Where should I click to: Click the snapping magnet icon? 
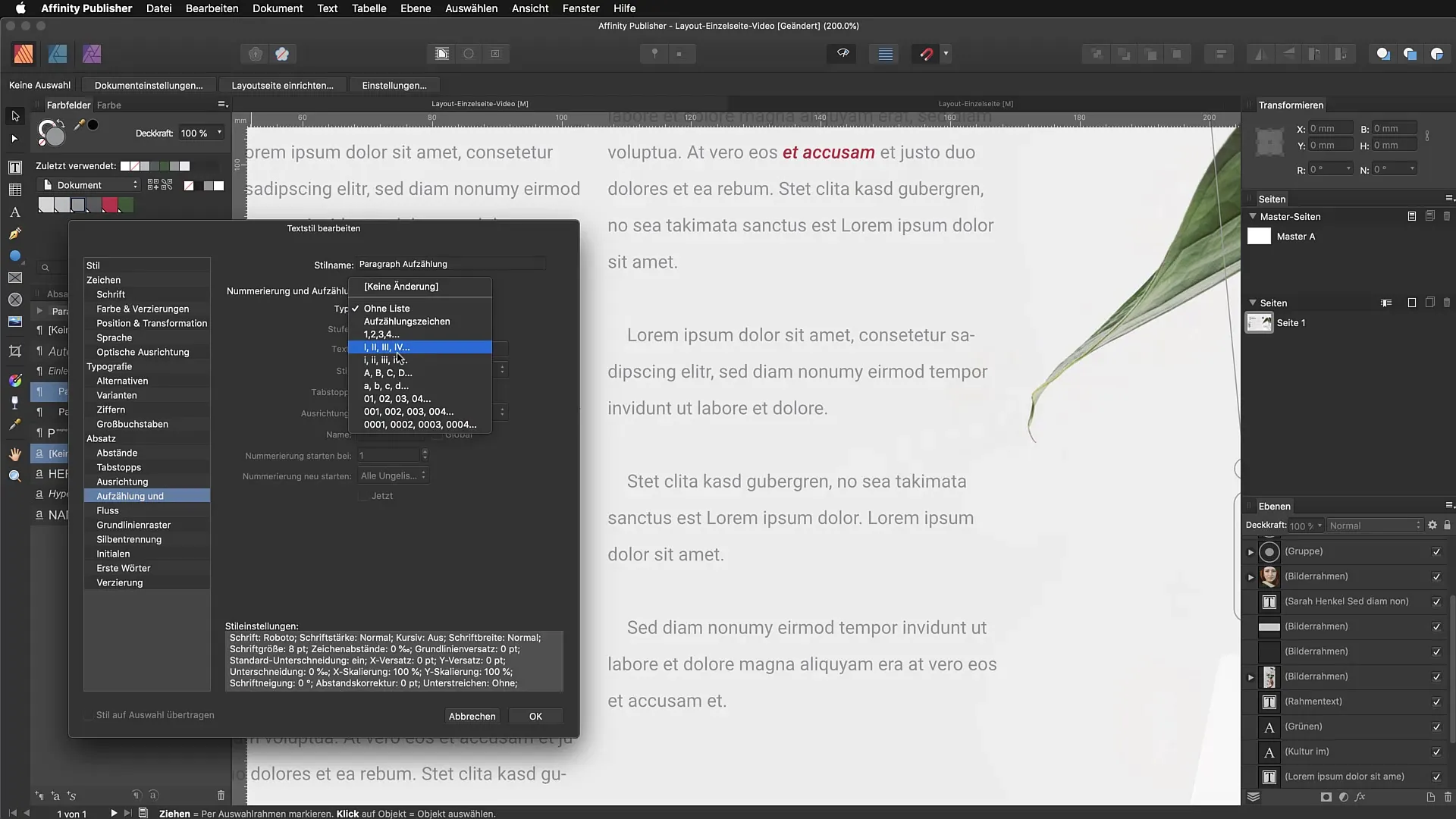926,54
